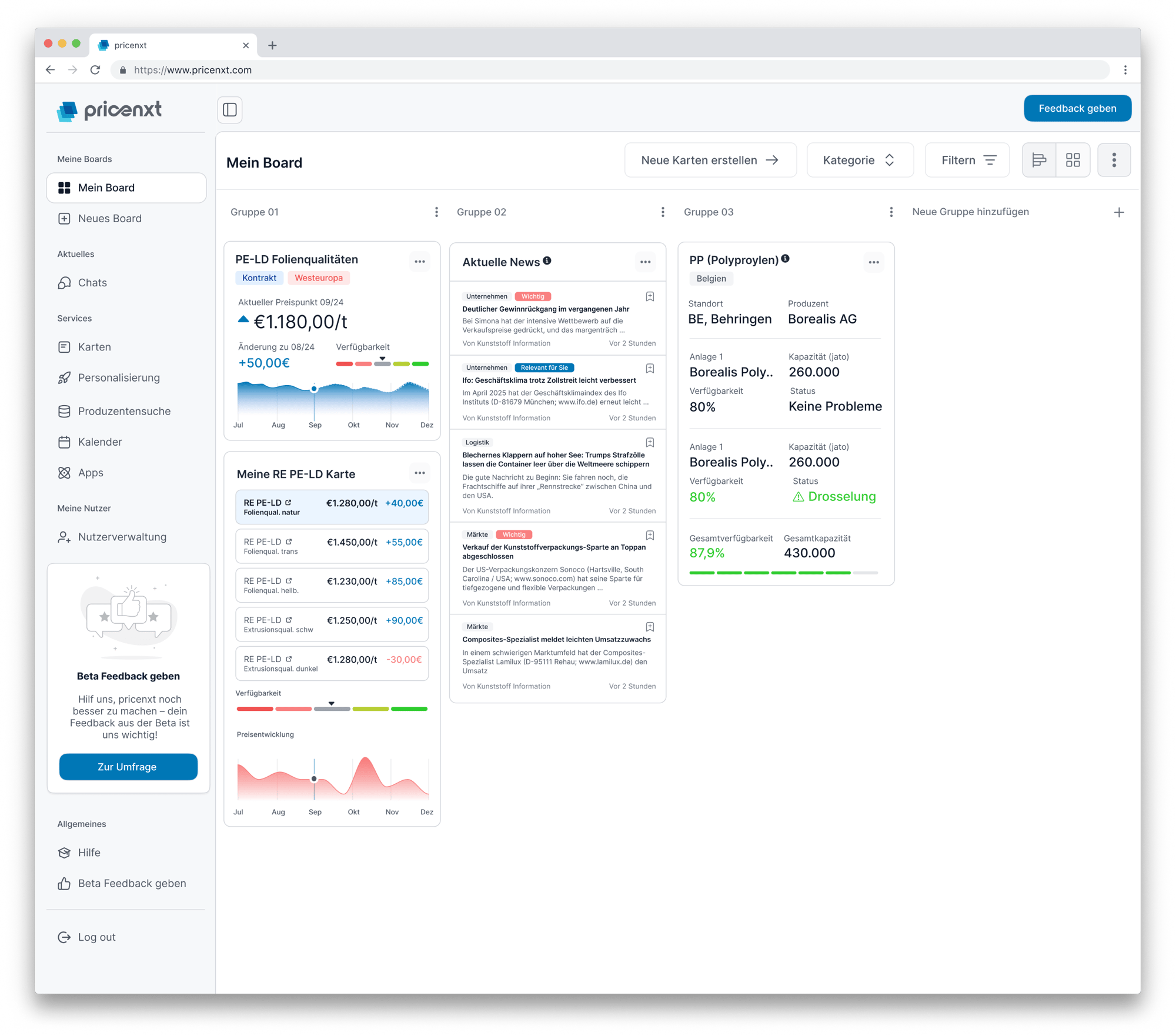Open Chats in the sidebar
This screenshot has height=1036, width=1176.
pyautogui.click(x=92, y=283)
